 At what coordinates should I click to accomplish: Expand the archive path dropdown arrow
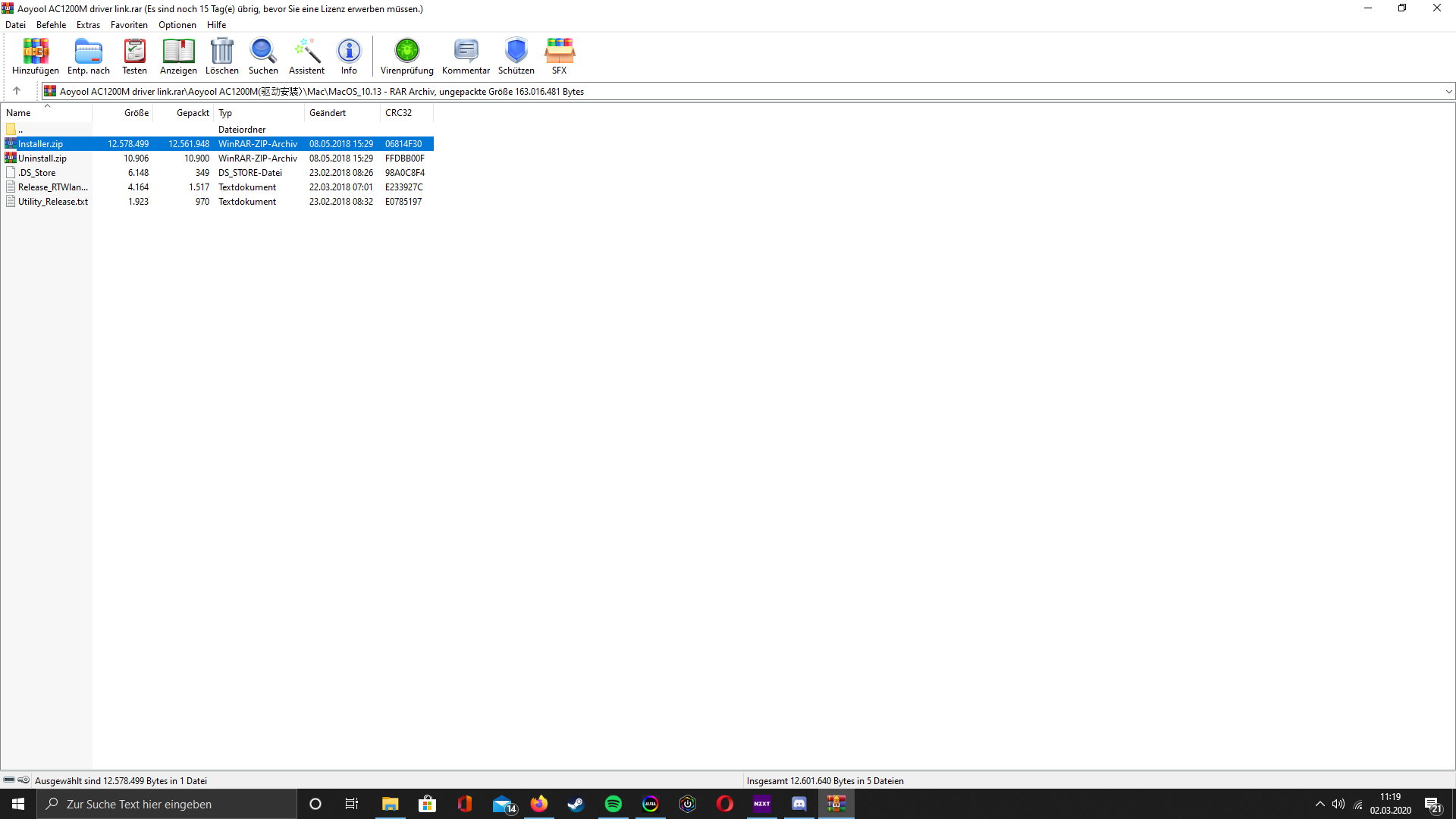tap(1448, 92)
